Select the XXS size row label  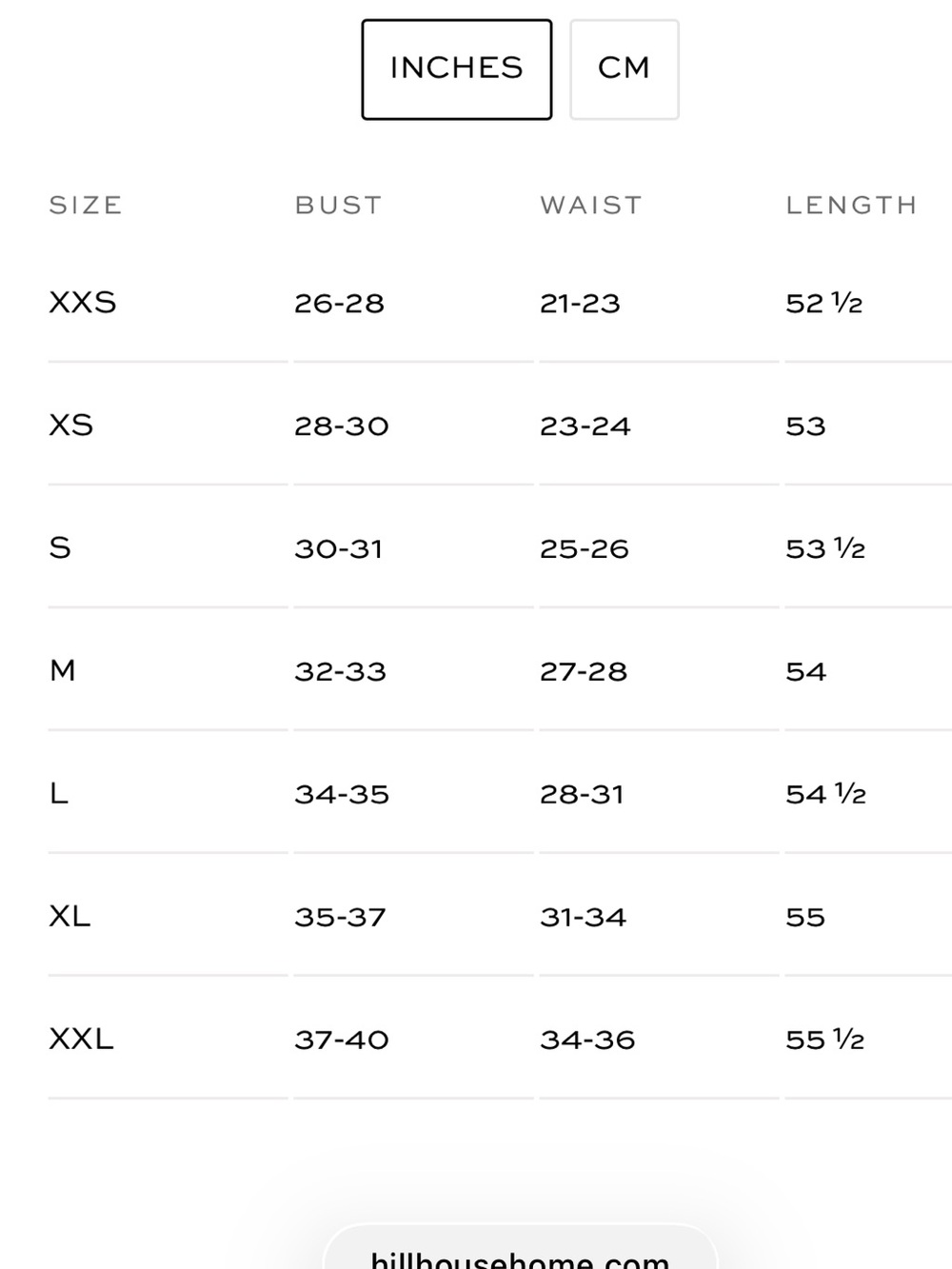pyautogui.click(x=83, y=303)
